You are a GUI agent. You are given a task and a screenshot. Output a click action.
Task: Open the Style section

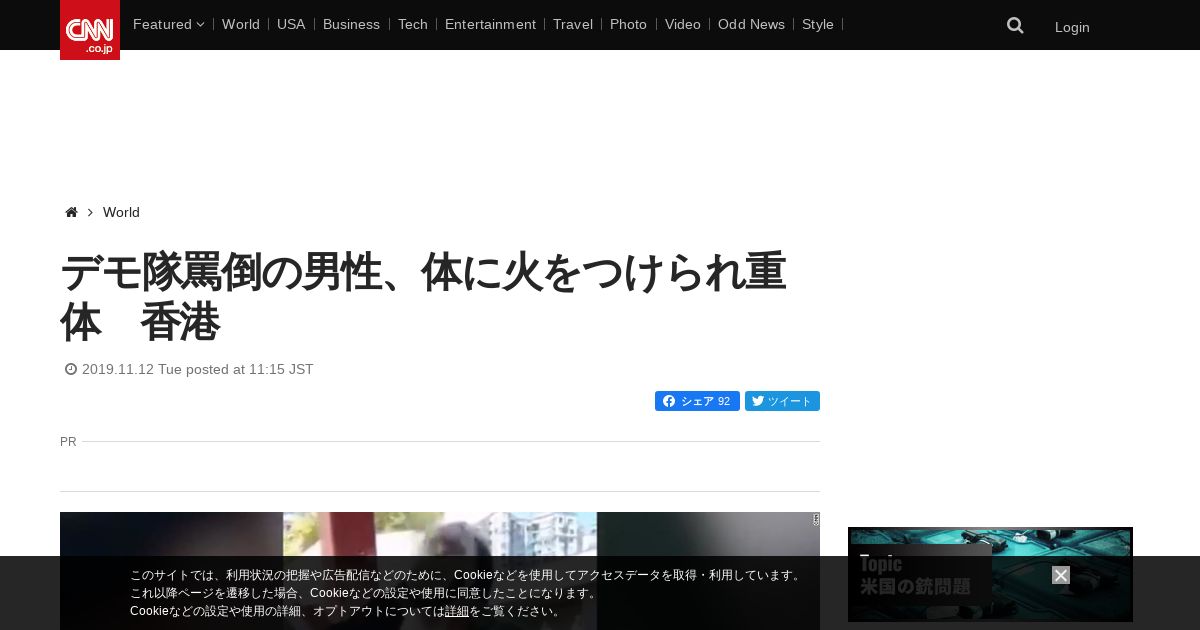point(818,24)
